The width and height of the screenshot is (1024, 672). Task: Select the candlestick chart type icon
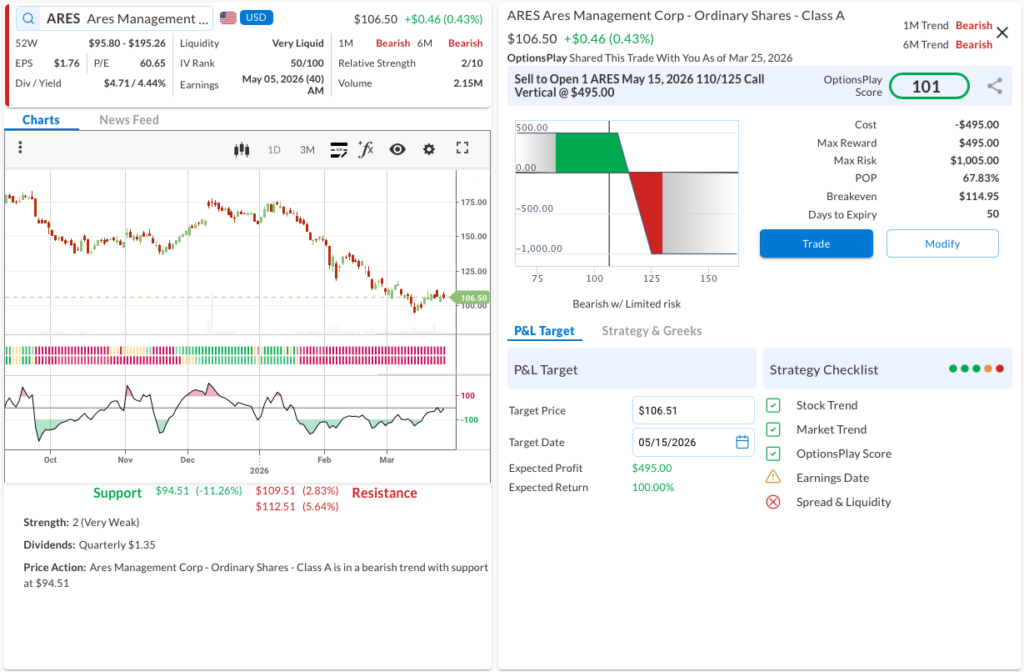click(240, 149)
